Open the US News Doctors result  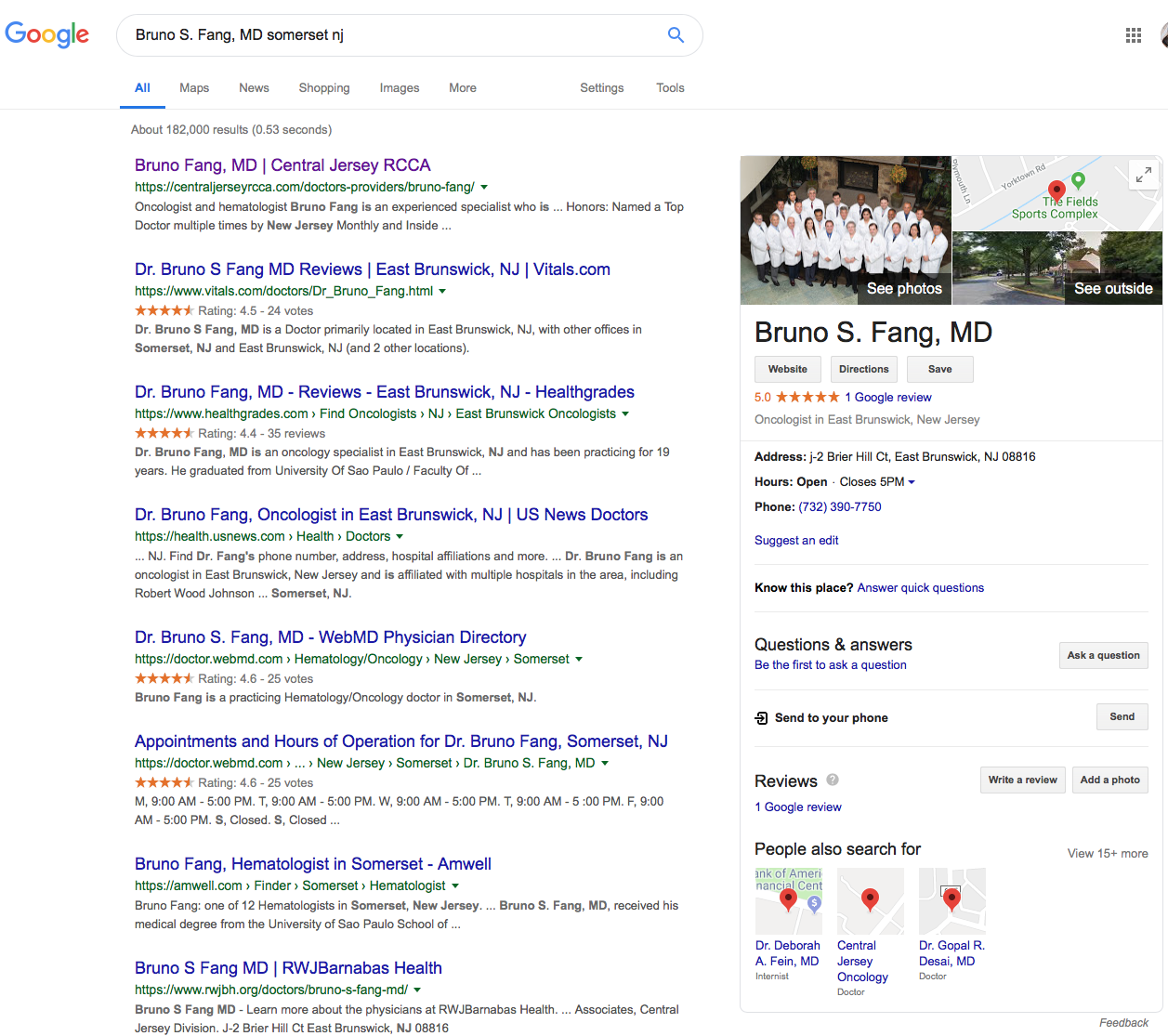(391, 515)
